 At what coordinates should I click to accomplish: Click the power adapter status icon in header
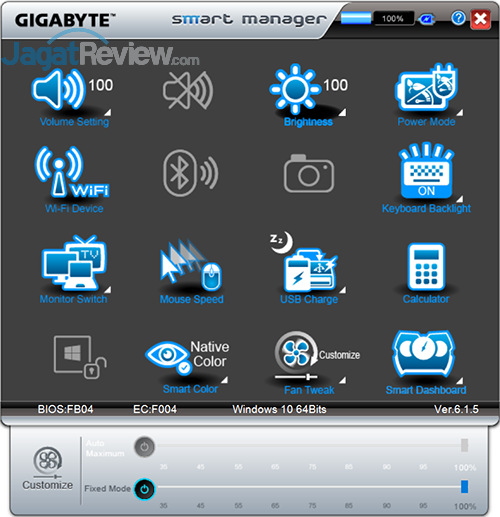coord(427,19)
